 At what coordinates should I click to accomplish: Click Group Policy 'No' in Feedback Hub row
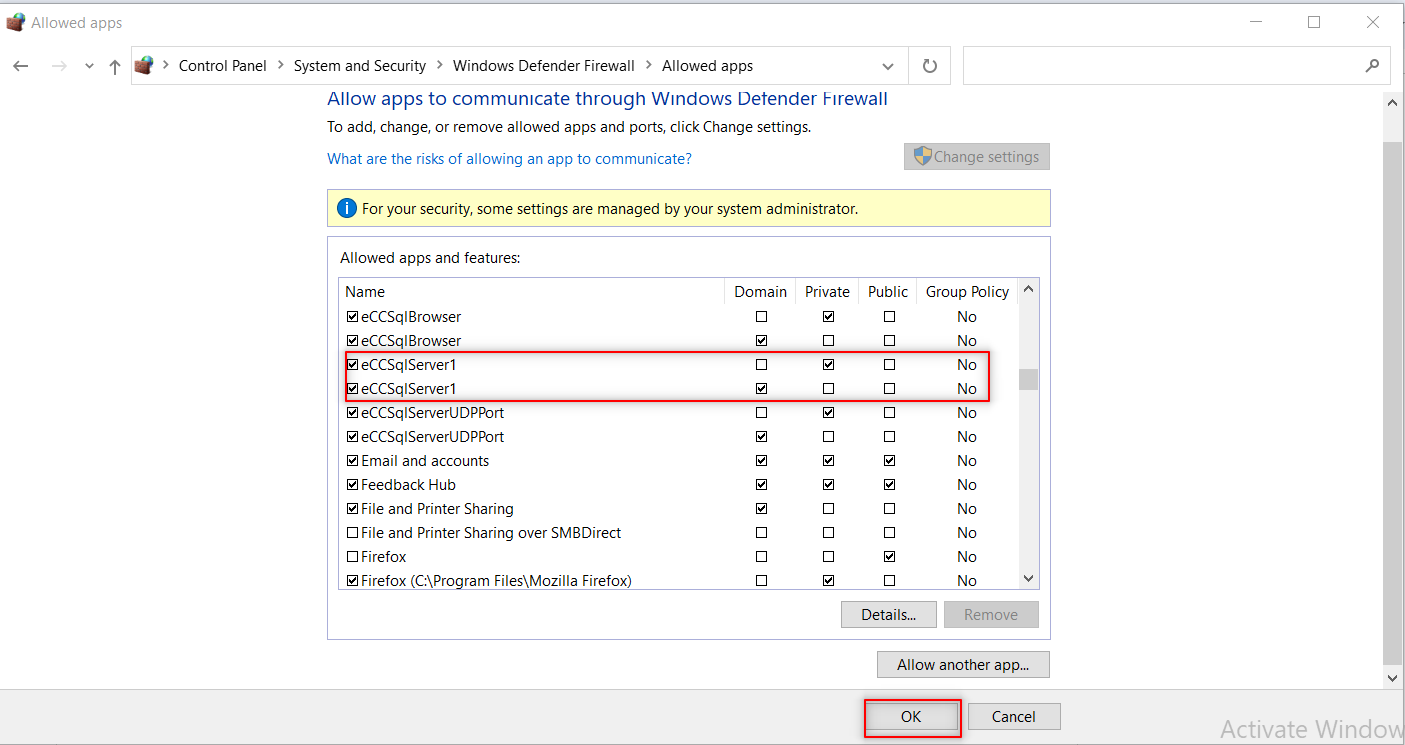click(966, 485)
